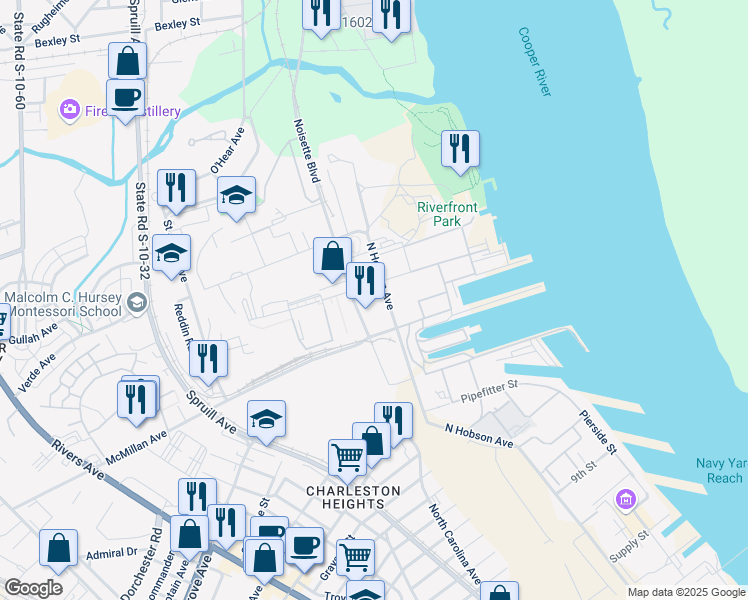The image size is (748, 600).
Task: Click the O'Hear Ave label
Action: [228, 150]
